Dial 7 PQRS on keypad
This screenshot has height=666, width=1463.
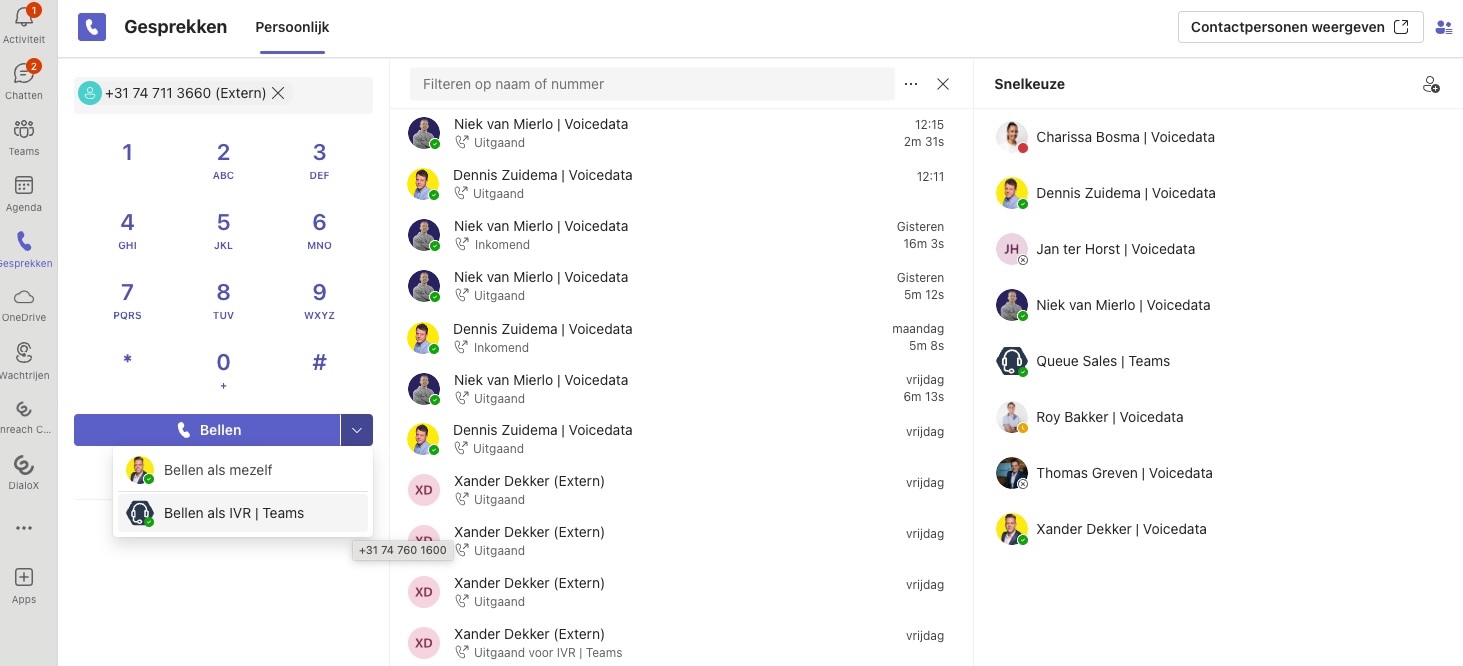coord(127,301)
